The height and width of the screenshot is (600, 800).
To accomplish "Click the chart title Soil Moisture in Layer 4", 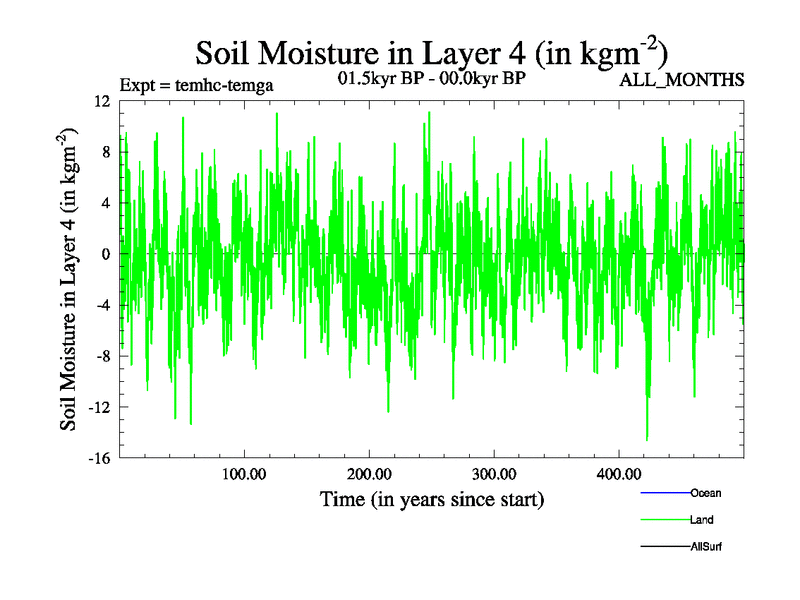I will [431, 52].
